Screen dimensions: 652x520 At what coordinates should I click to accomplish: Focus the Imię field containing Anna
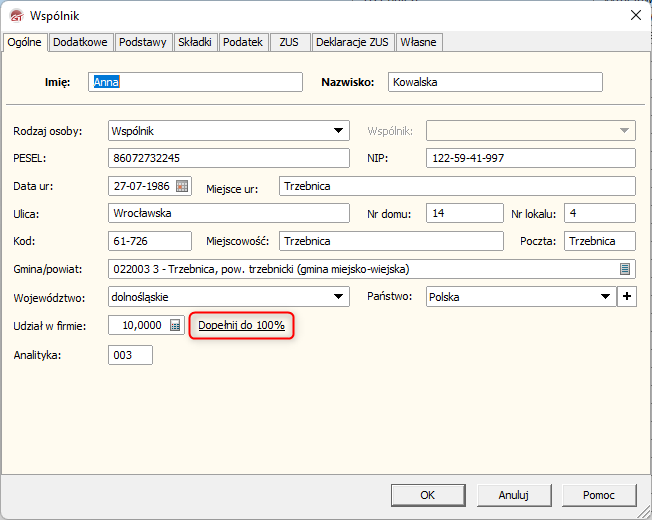click(x=195, y=82)
